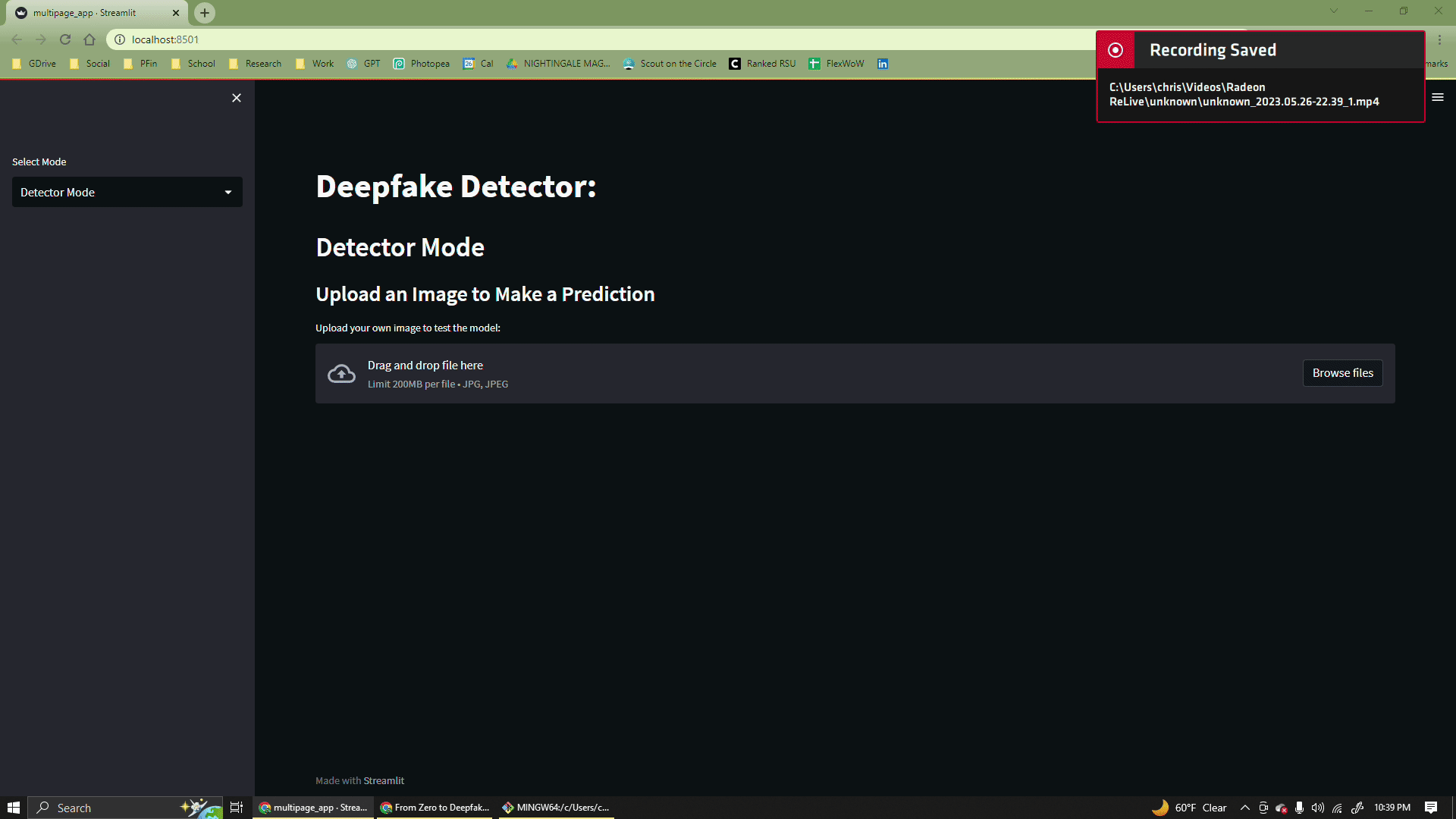Click the microphone tray icon
Viewport: 1456px width, 819px height.
(1300, 808)
